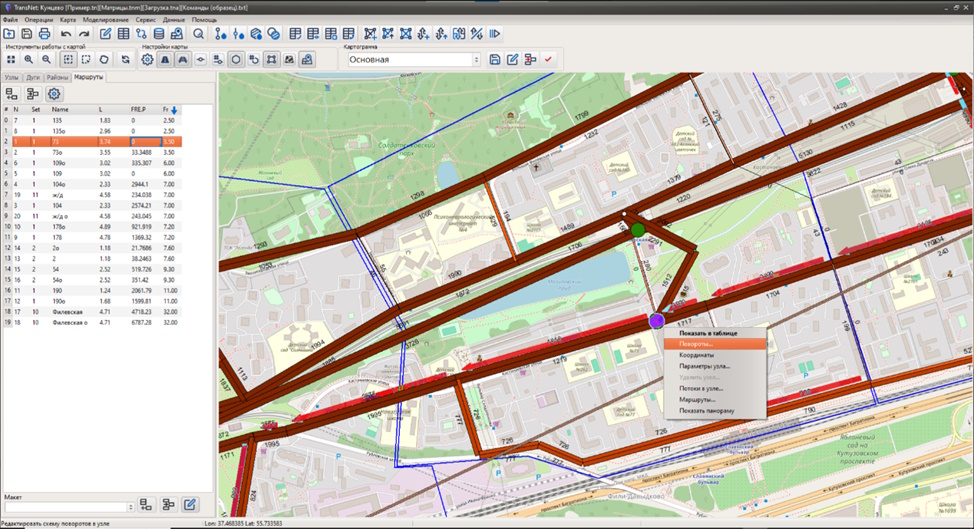
Task: Click the red checkmark icon beside Картограмма
Action: (x=548, y=60)
